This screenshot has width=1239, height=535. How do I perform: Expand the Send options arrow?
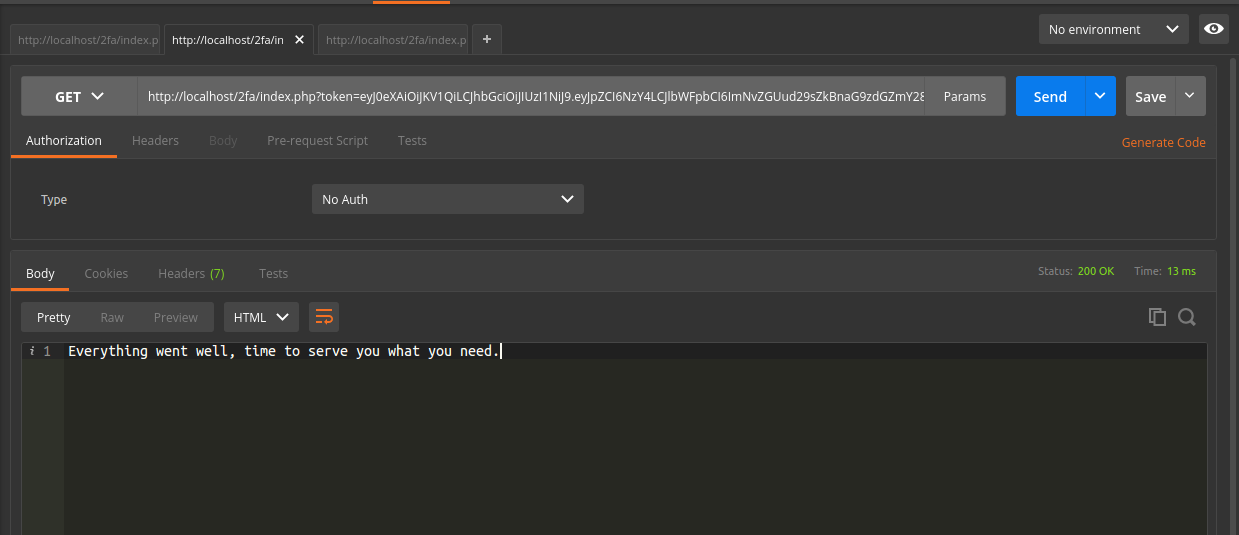pyautogui.click(x=1100, y=96)
